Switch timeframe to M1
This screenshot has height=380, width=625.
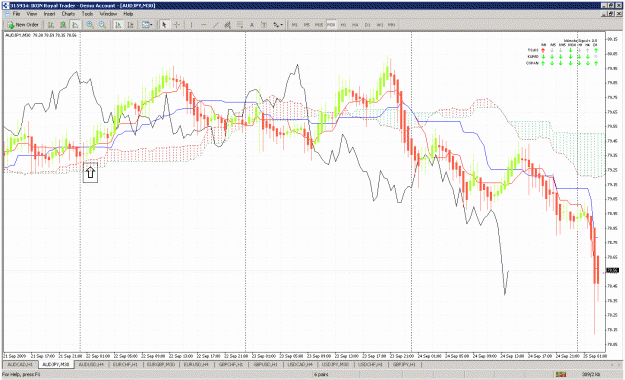pyautogui.click(x=295, y=25)
